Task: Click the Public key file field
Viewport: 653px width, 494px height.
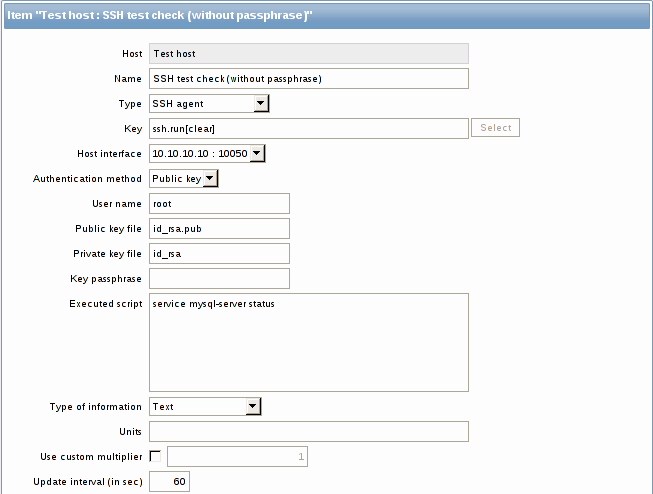Action: click(219, 228)
